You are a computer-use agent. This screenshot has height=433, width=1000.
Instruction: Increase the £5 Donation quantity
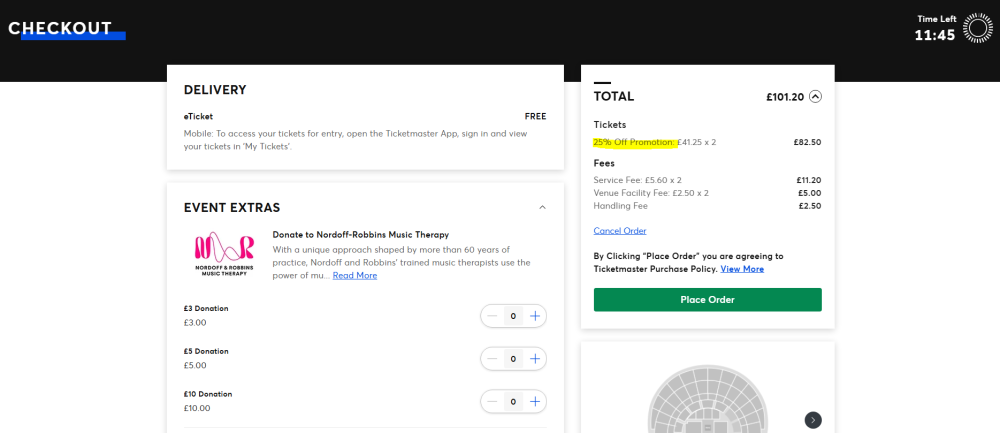click(x=534, y=358)
